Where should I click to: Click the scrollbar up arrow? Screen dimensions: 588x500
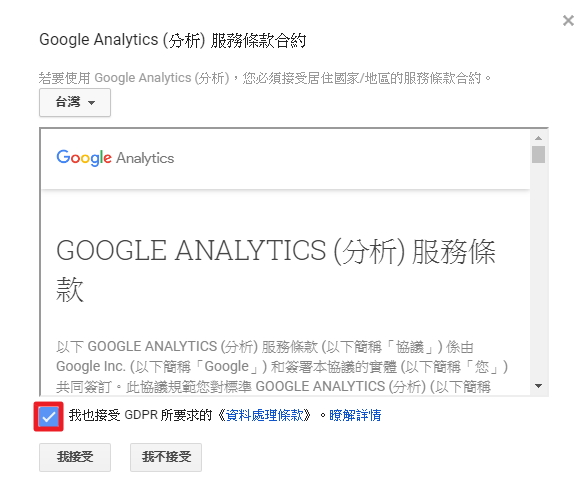click(538, 138)
